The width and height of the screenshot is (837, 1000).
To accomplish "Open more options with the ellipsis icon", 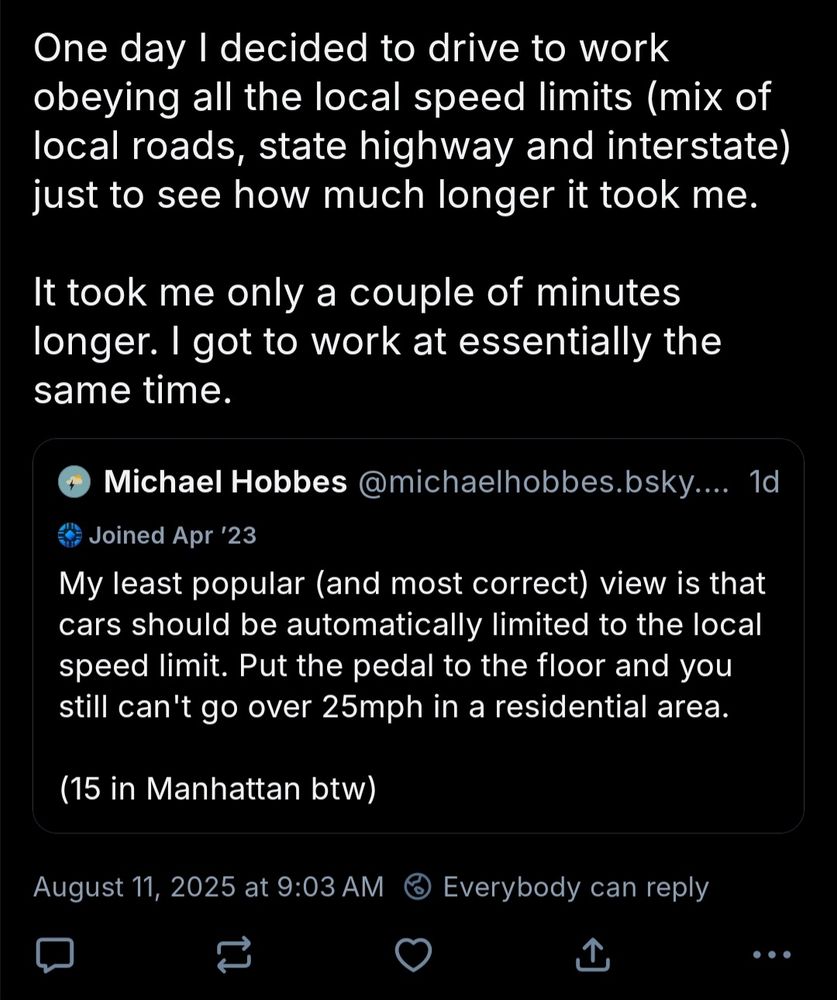I will point(770,956).
